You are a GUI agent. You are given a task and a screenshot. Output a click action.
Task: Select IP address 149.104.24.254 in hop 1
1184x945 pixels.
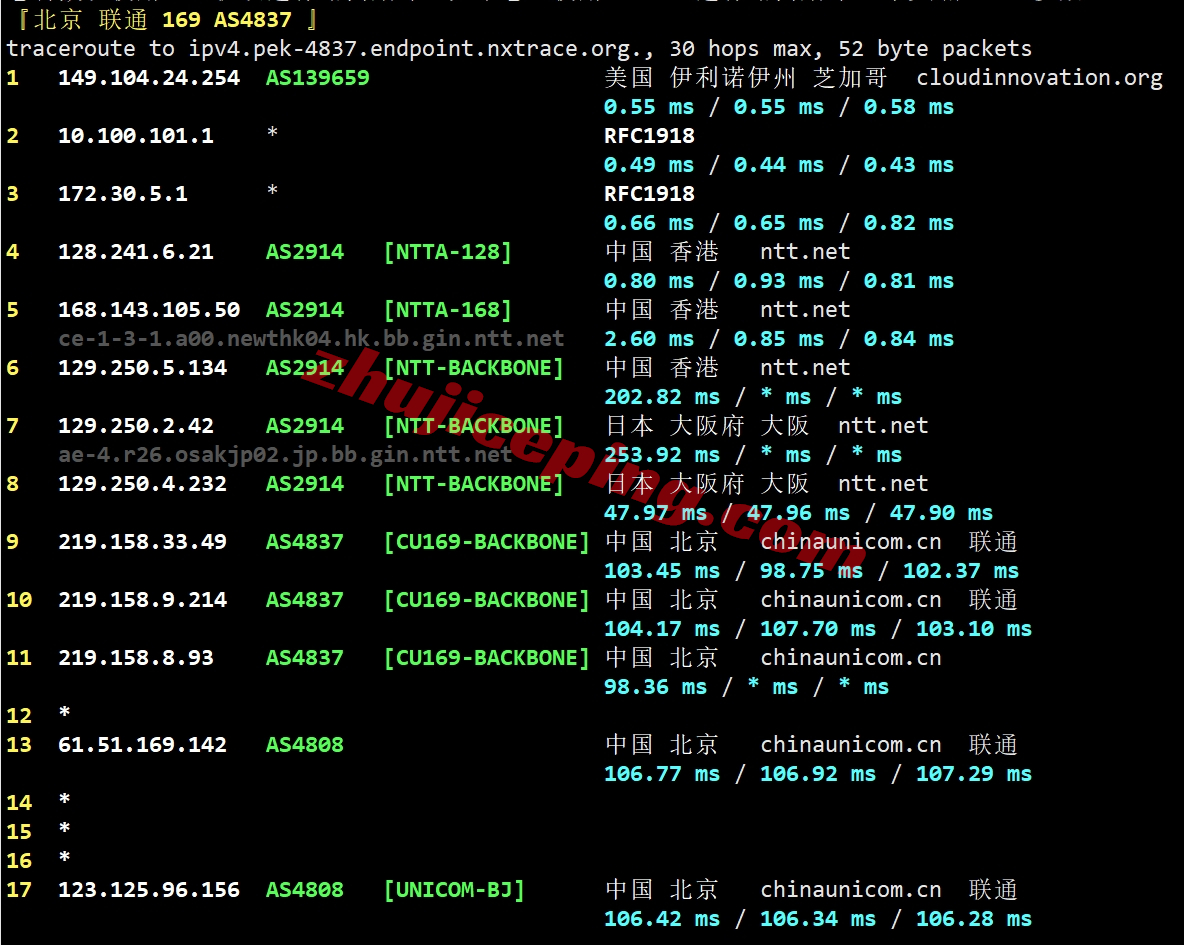[149, 78]
